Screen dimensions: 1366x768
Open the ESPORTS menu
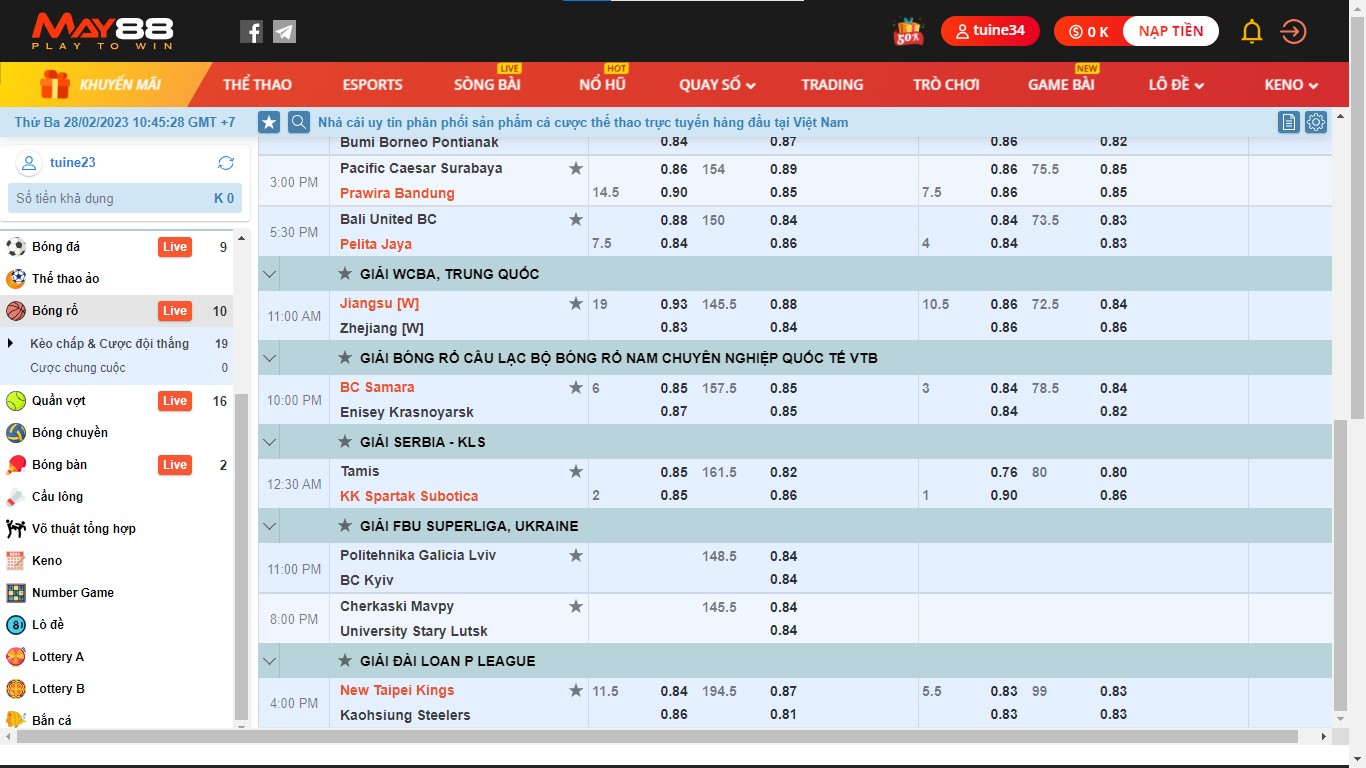[x=372, y=85]
